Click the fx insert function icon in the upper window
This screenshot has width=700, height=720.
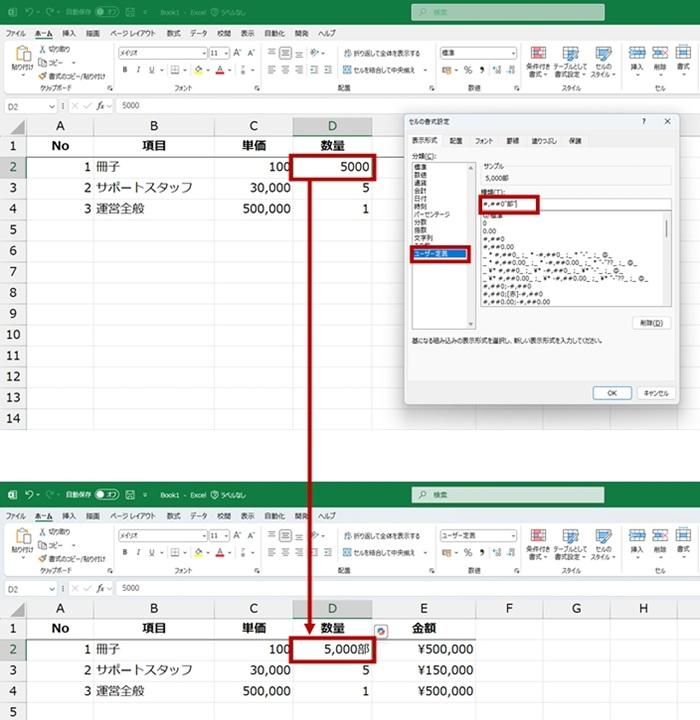[100, 105]
